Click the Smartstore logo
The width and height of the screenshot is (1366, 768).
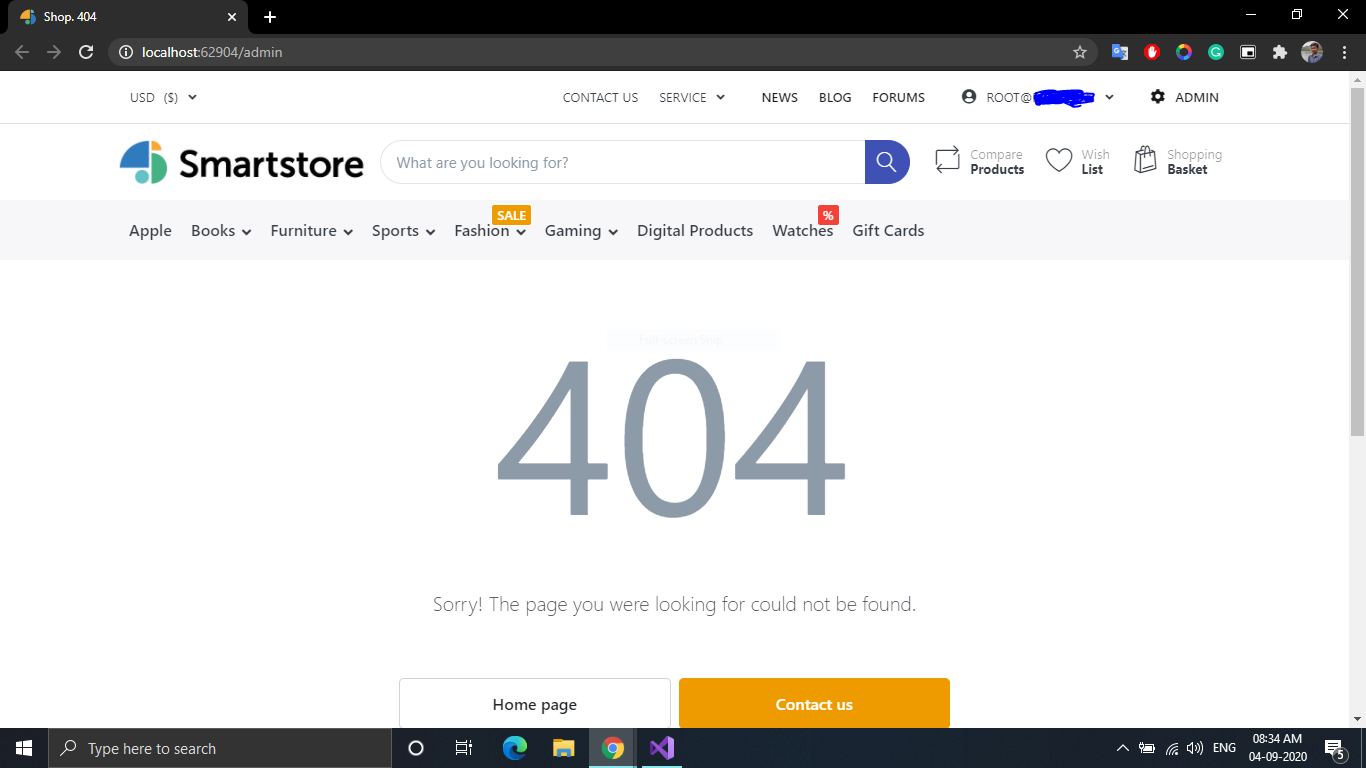point(240,162)
